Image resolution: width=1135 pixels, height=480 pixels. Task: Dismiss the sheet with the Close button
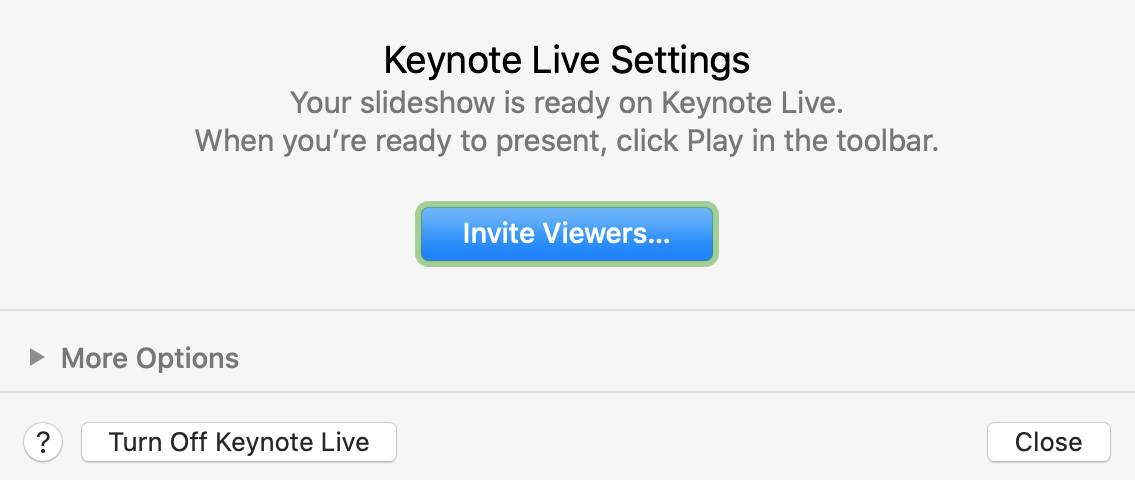click(1048, 442)
